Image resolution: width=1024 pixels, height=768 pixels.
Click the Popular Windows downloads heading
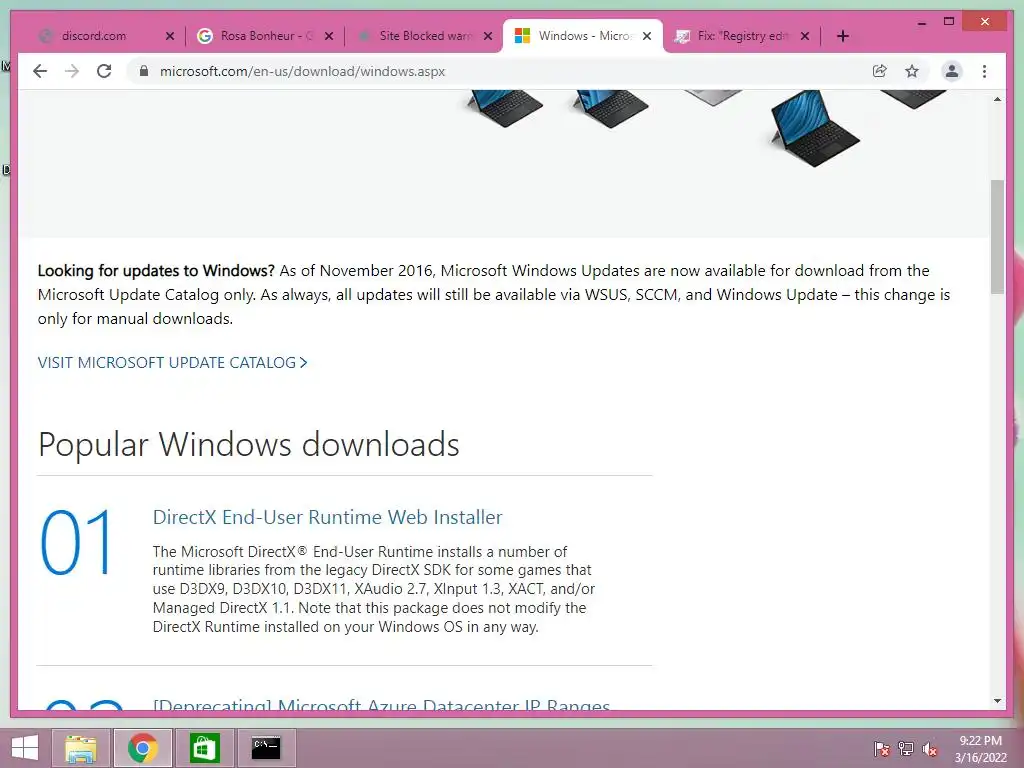249,445
